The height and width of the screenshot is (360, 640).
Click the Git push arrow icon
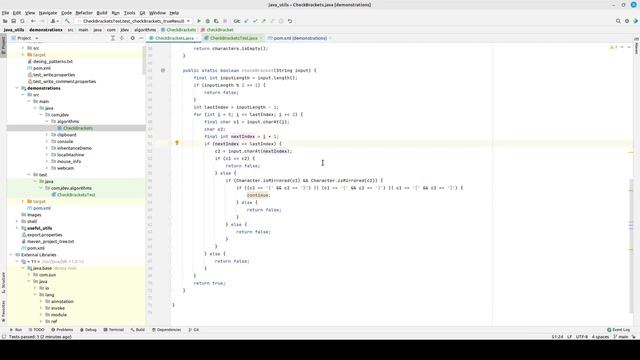click(x=264, y=21)
